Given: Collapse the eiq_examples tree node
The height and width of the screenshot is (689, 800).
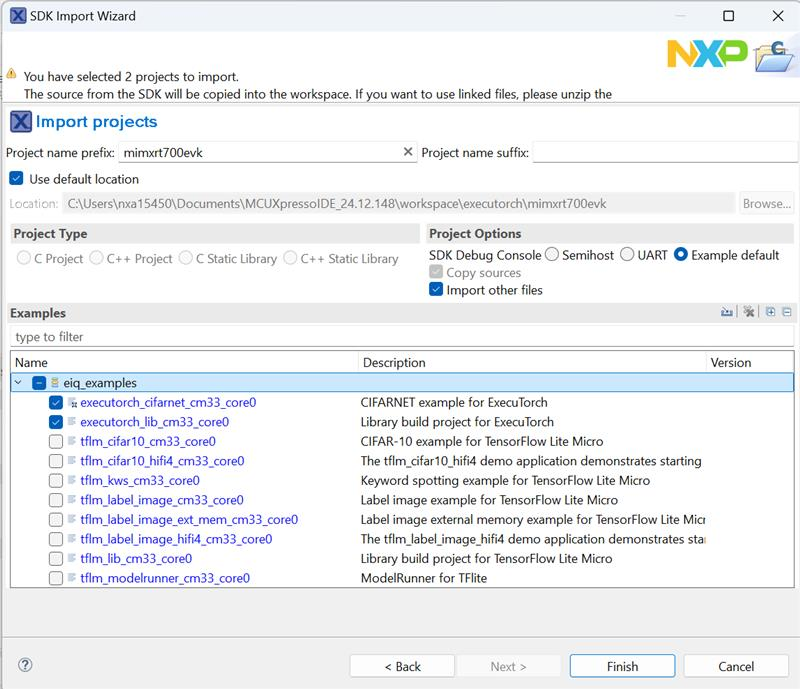Looking at the screenshot, I should 19,383.
